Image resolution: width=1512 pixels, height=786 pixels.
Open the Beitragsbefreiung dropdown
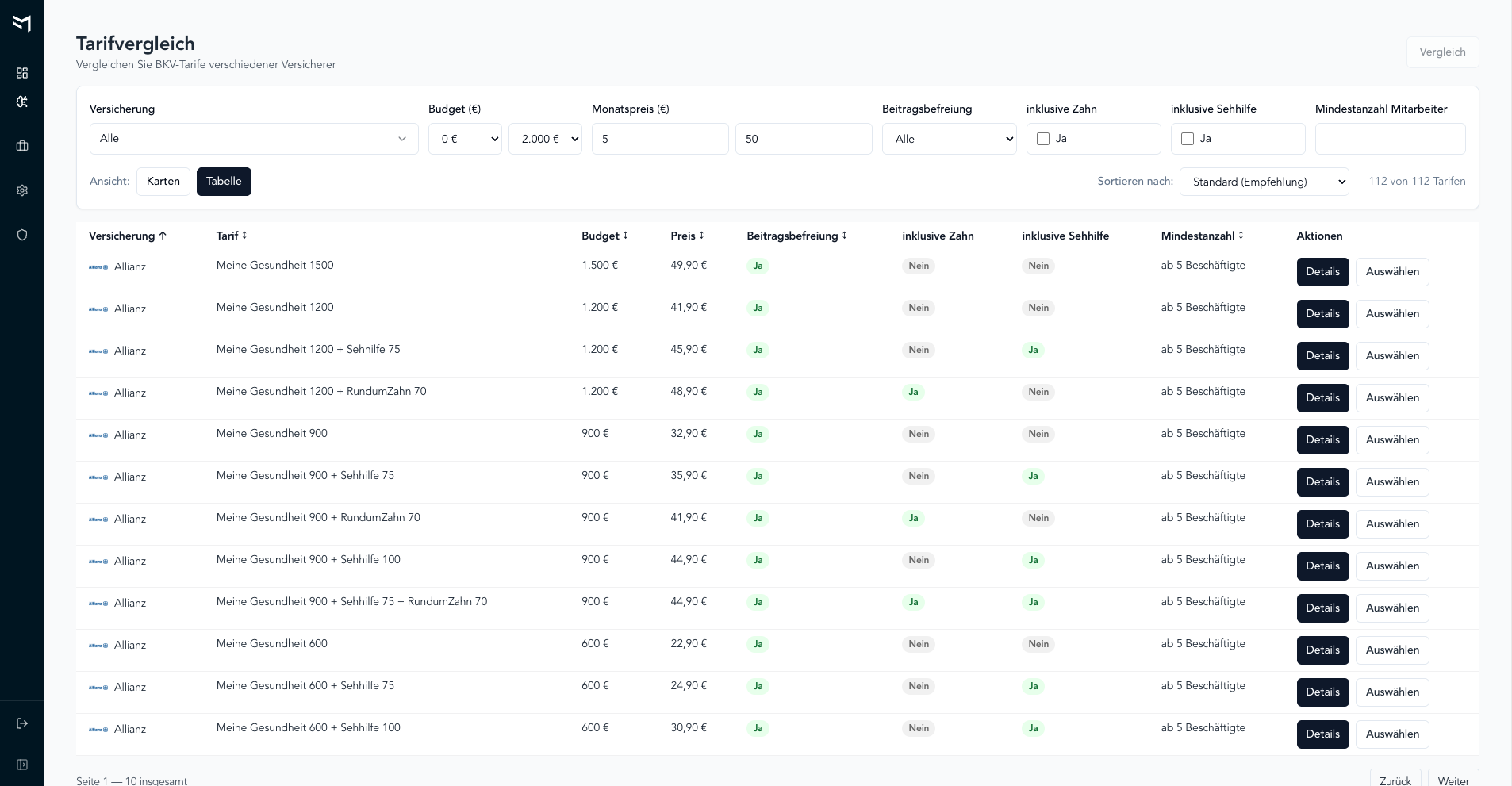(x=950, y=139)
